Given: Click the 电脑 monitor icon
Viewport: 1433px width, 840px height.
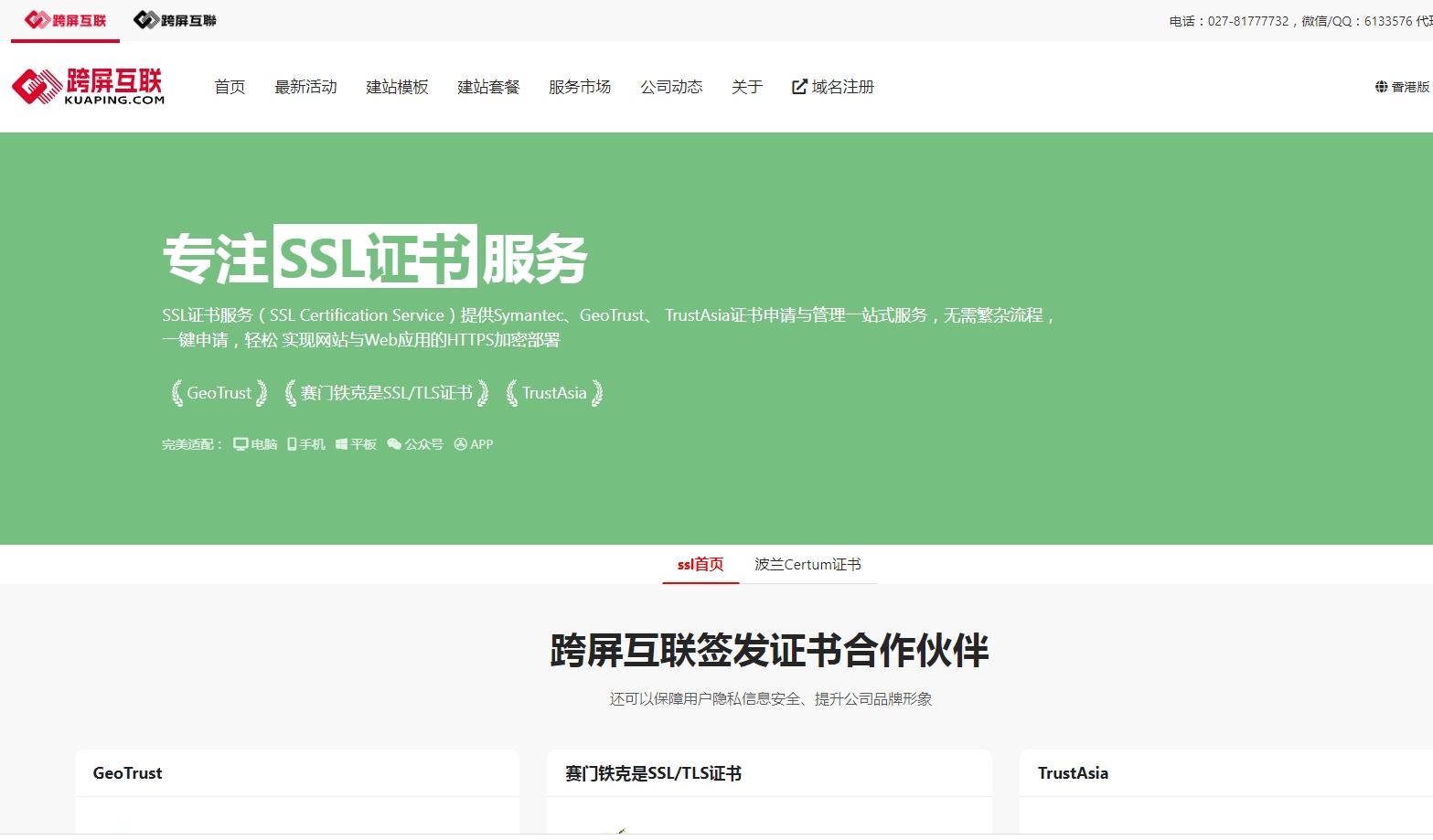Looking at the screenshot, I should (x=241, y=444).
